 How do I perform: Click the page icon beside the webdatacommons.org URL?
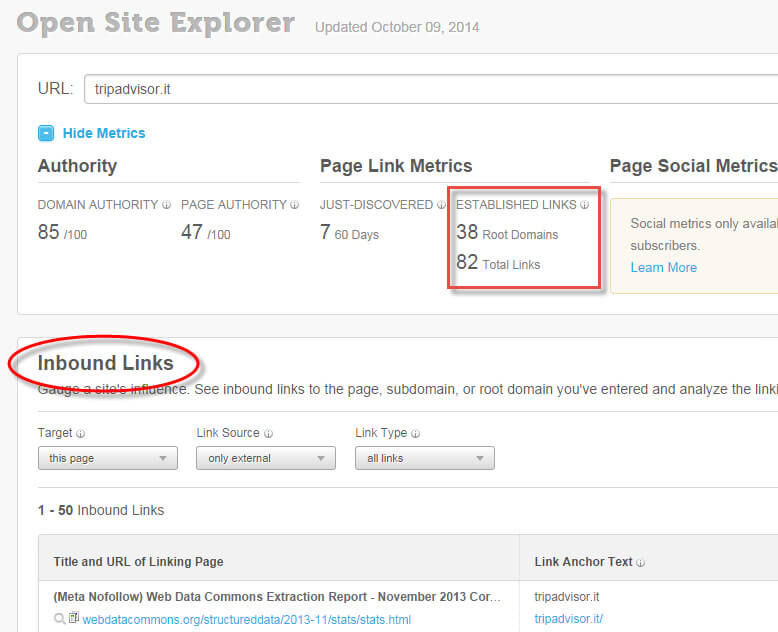click(x=74, y=618)
